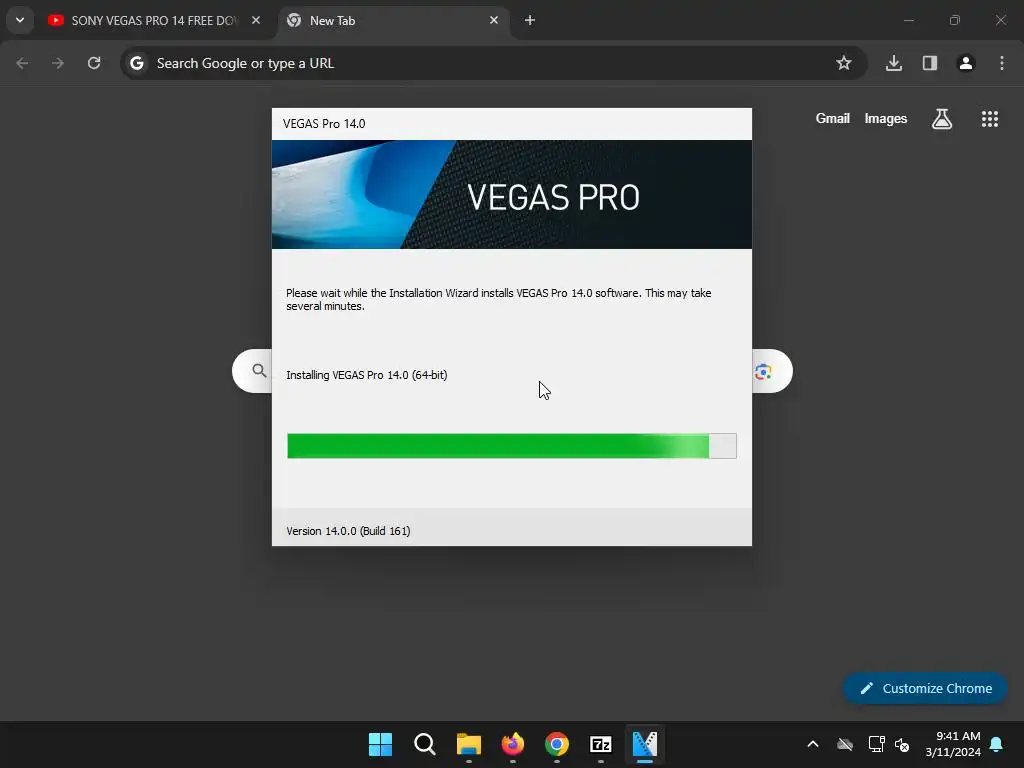Minimize the Chrome window

[908, 20]
